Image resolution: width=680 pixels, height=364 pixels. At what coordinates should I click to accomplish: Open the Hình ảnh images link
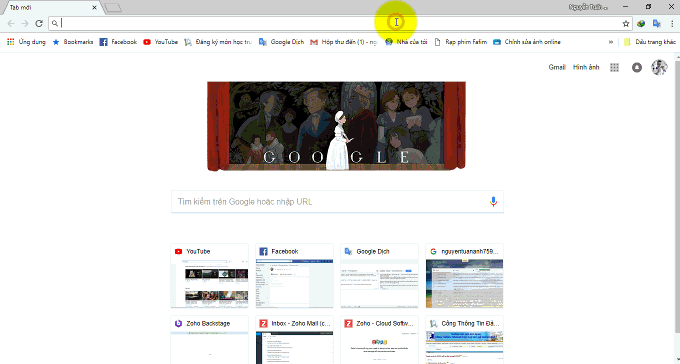click(586, 67)
